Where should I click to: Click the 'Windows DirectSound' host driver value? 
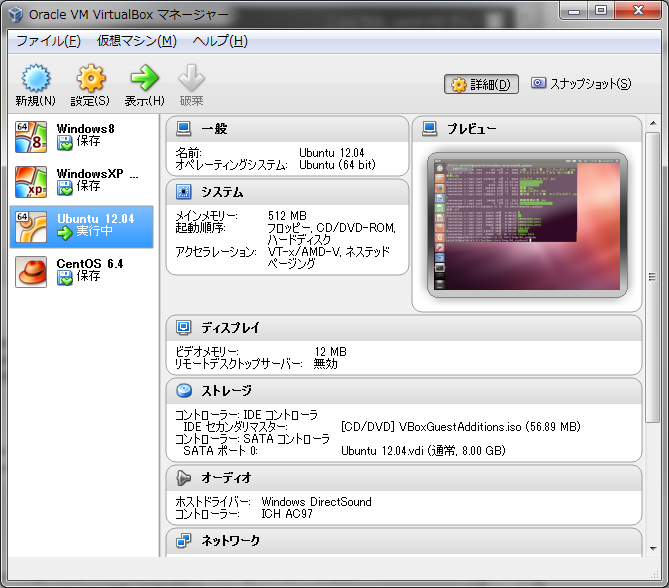click(x=316, y=502)
